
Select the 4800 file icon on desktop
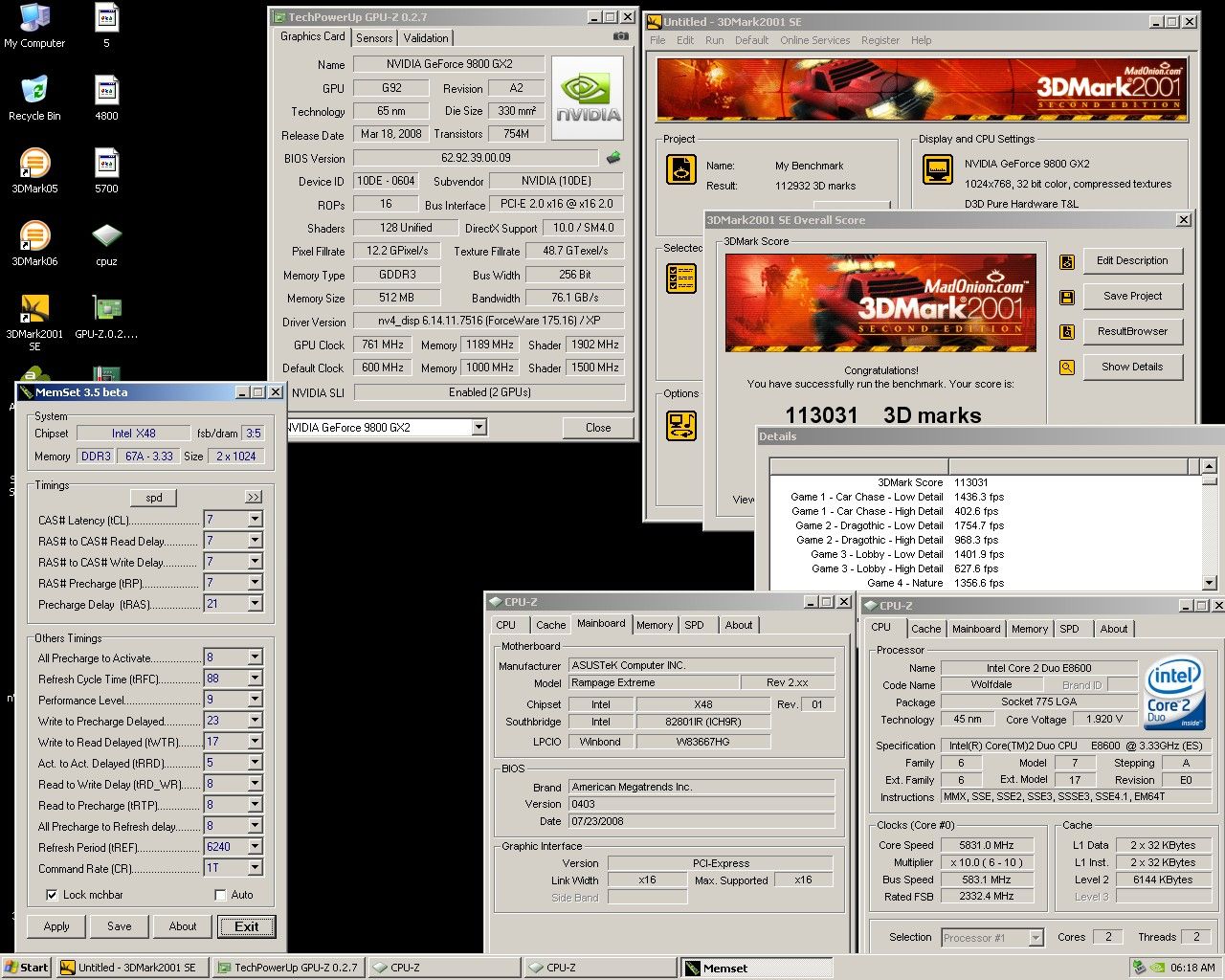point(106,99)
